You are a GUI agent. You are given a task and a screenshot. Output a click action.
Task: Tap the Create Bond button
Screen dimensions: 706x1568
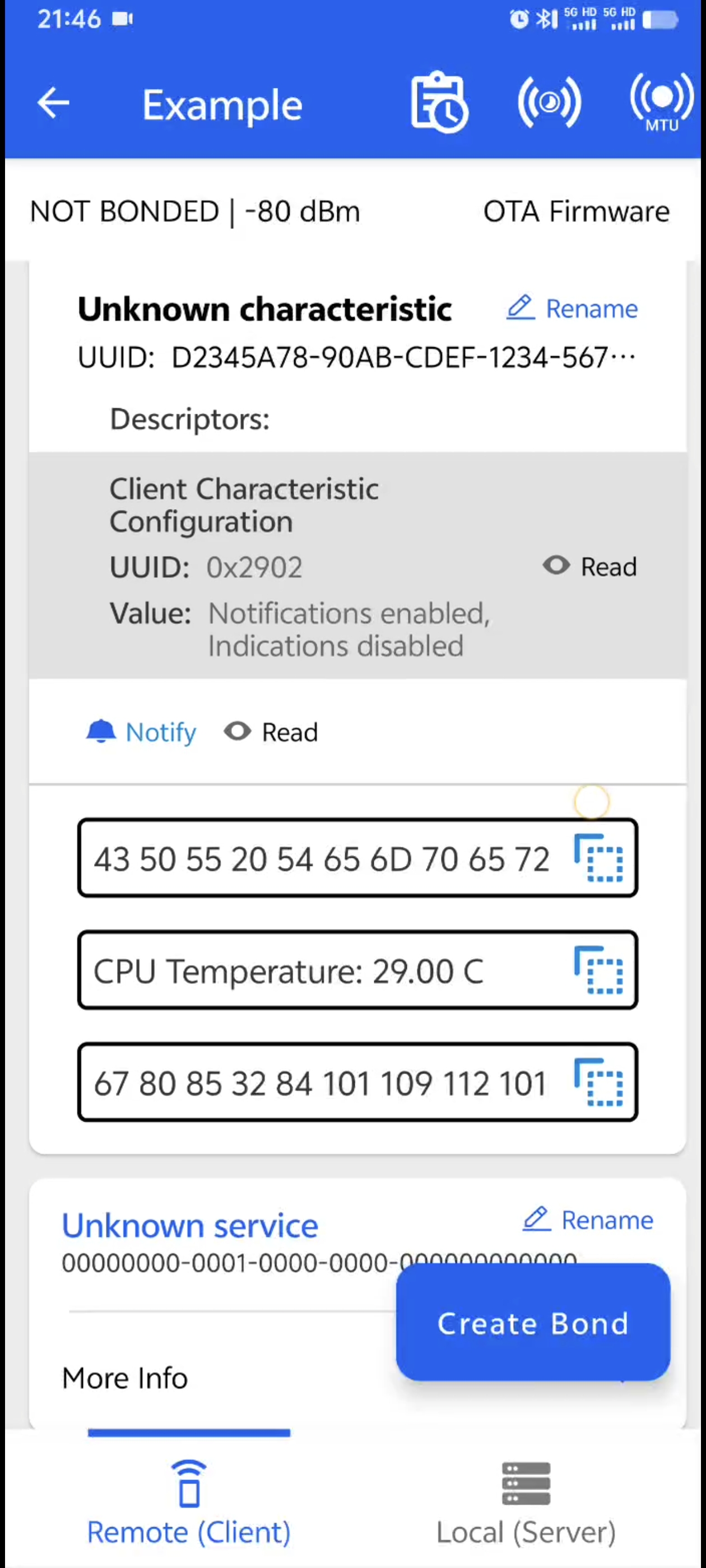click(x=533, y=1322)
